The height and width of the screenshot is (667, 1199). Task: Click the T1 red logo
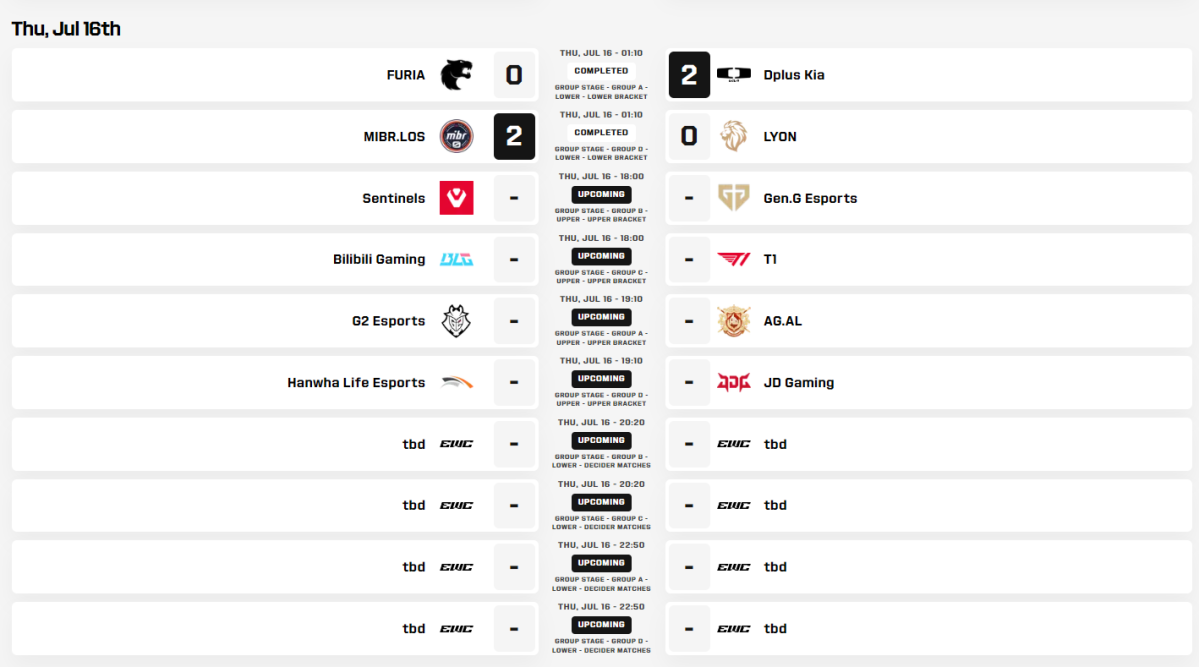coord(733,259)
